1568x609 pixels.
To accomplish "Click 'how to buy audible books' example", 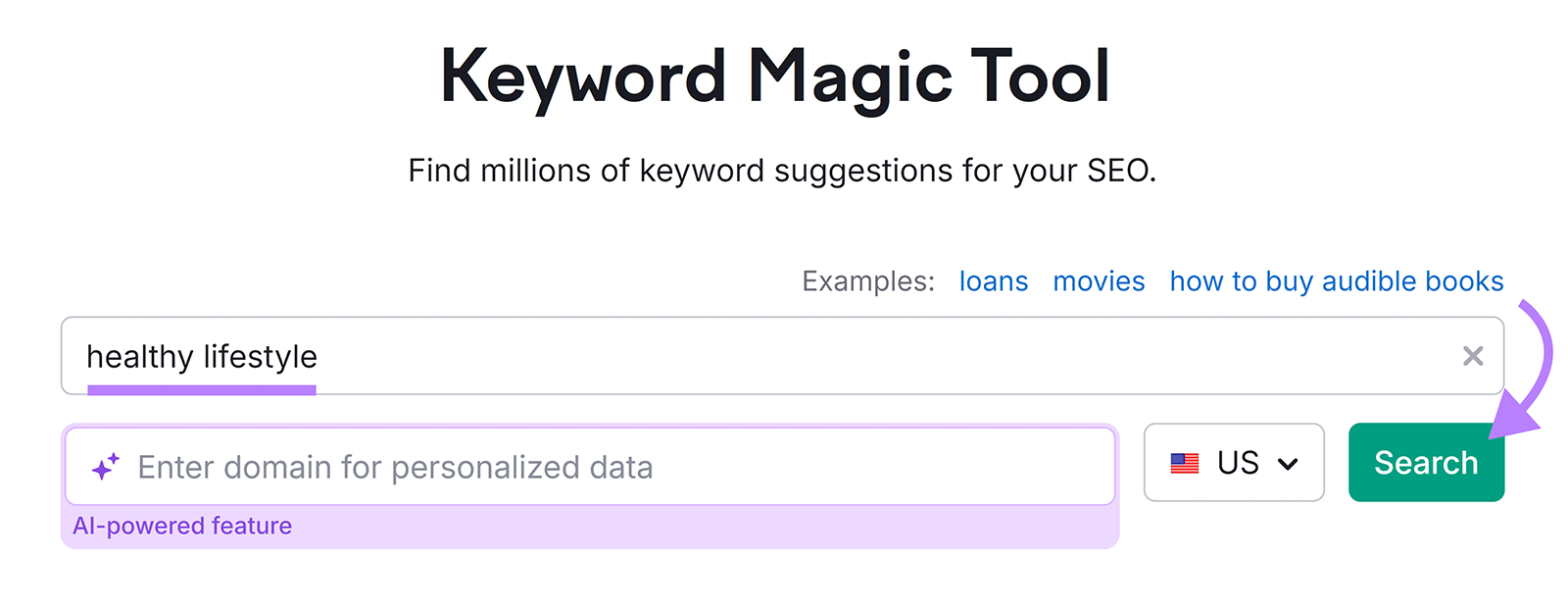I will [1336, 281].
